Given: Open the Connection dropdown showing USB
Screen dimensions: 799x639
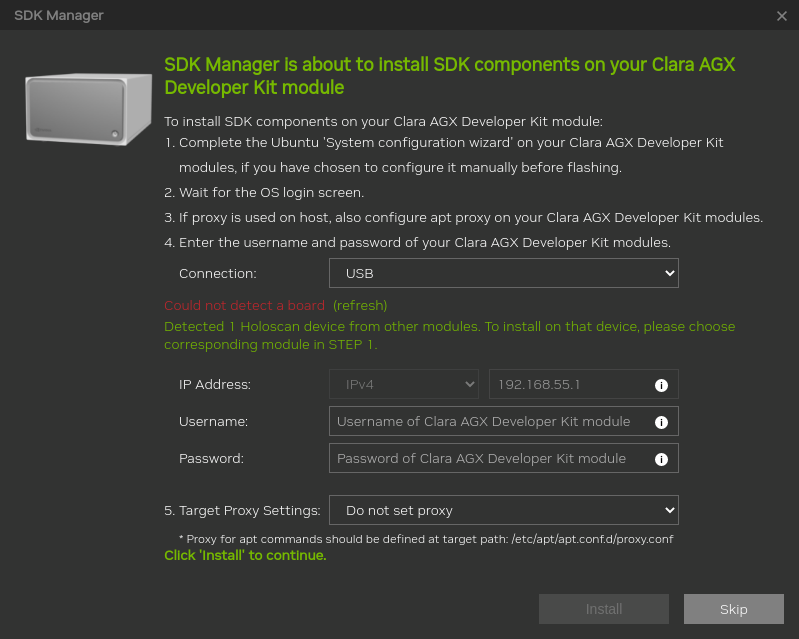Looking at the screenshot, I should [503, 273].
